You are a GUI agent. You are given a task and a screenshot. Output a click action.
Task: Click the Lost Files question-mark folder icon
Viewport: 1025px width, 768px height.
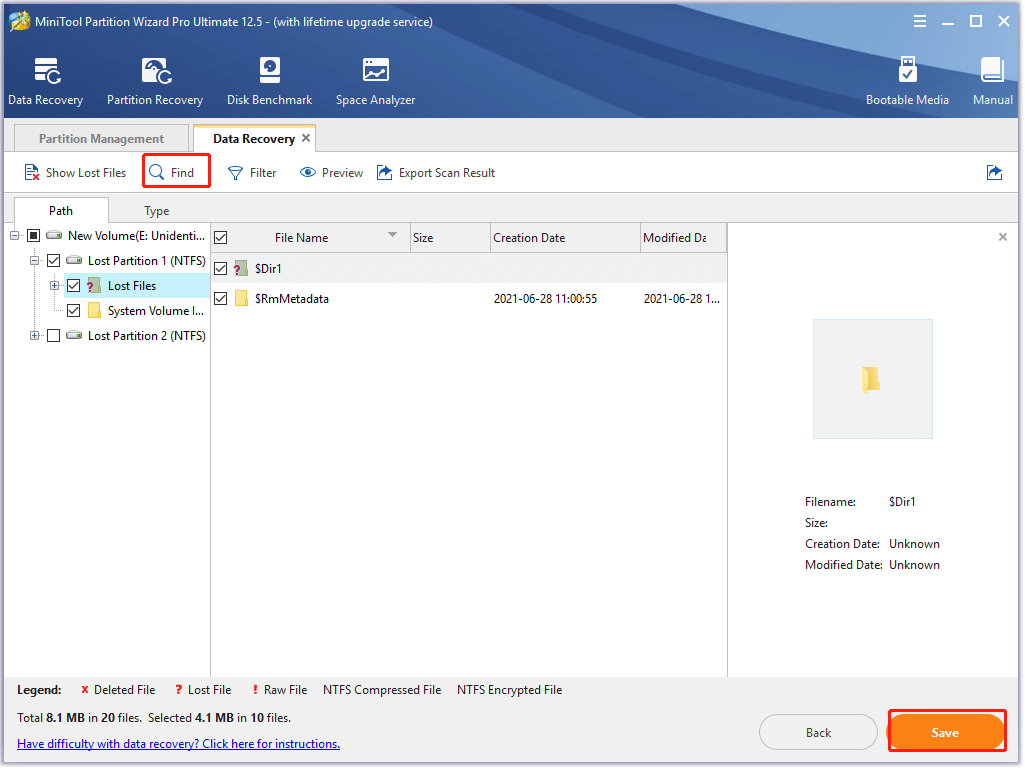pyautogui.click(x=94, y=286)
